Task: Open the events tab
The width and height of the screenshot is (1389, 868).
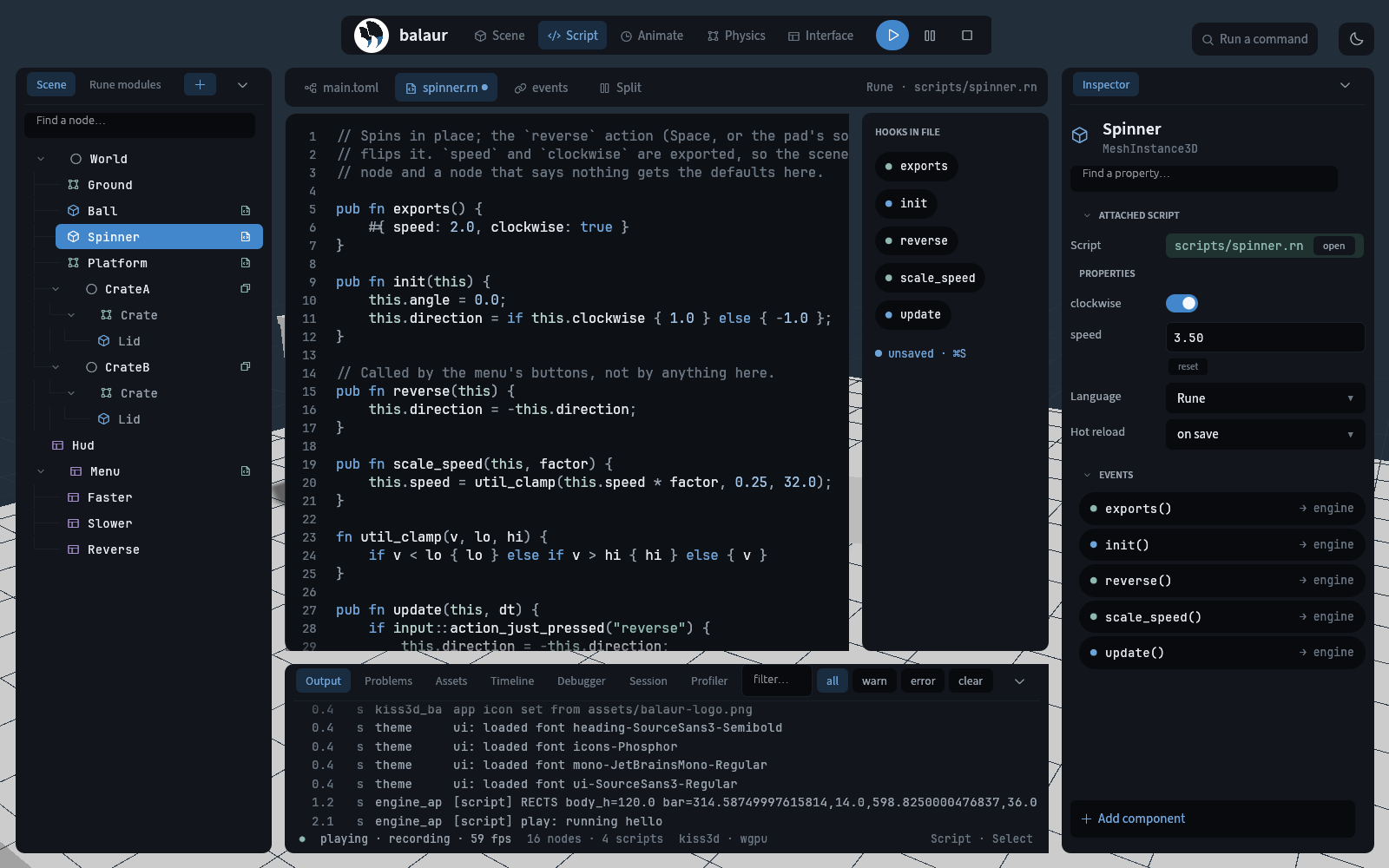Action: tap(541, 88)
